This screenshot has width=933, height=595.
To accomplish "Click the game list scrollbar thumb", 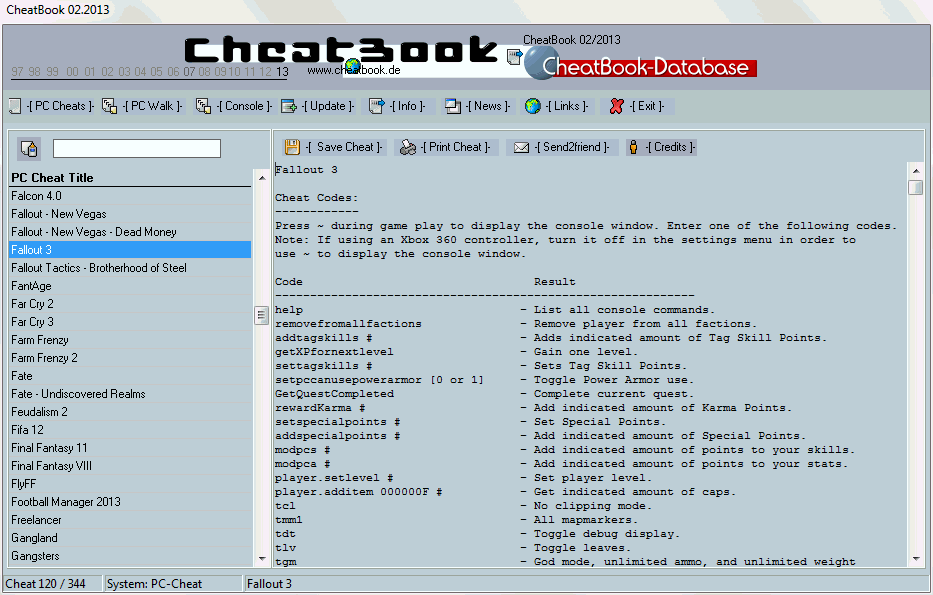I will coord(261,315).
